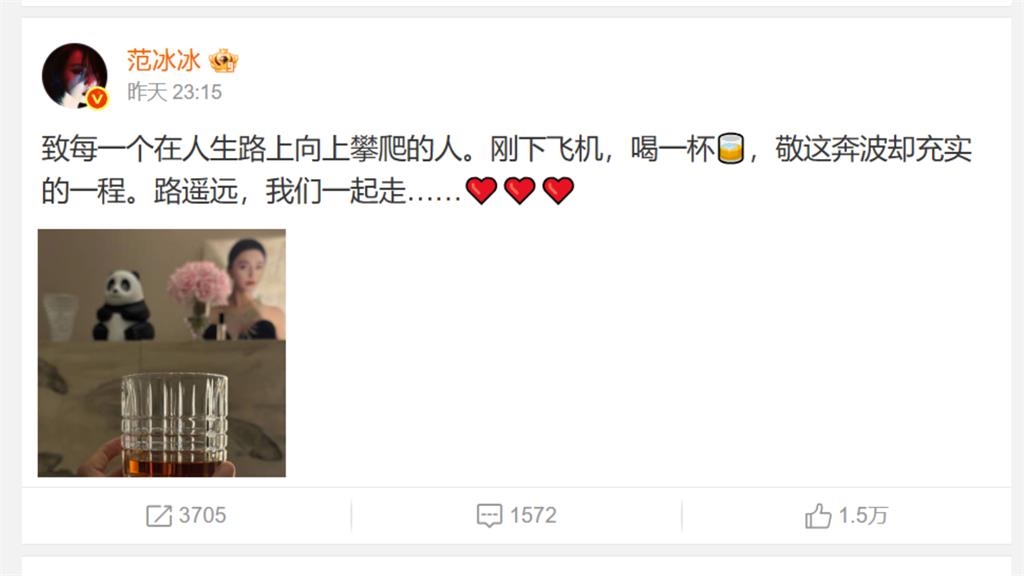
Task: Click the crystal glass in the photo
Action: coord(174,424)
